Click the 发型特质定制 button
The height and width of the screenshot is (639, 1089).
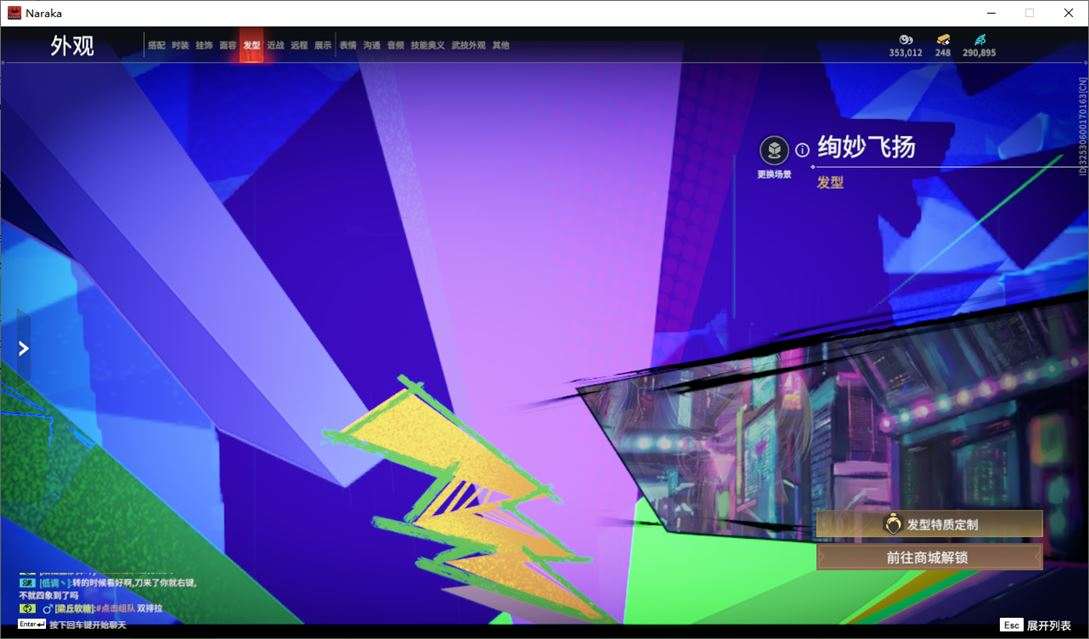pos(929,524)
